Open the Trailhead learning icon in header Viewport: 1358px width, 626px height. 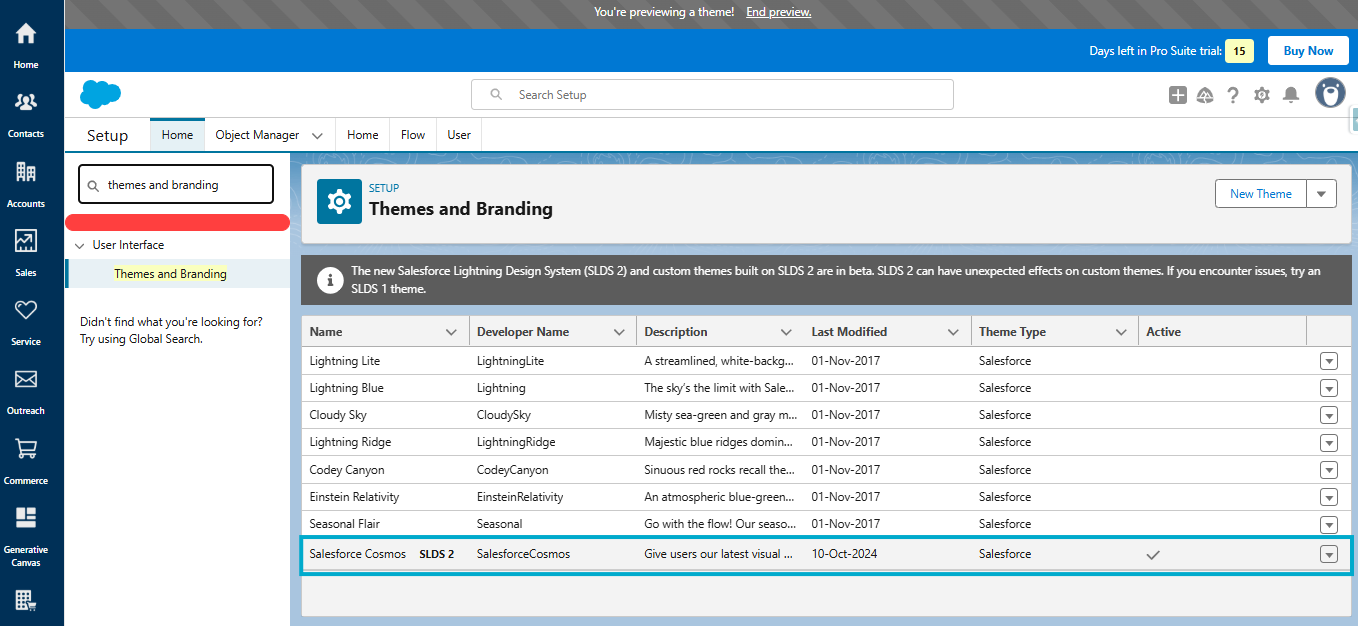(x=1204, y=94)
